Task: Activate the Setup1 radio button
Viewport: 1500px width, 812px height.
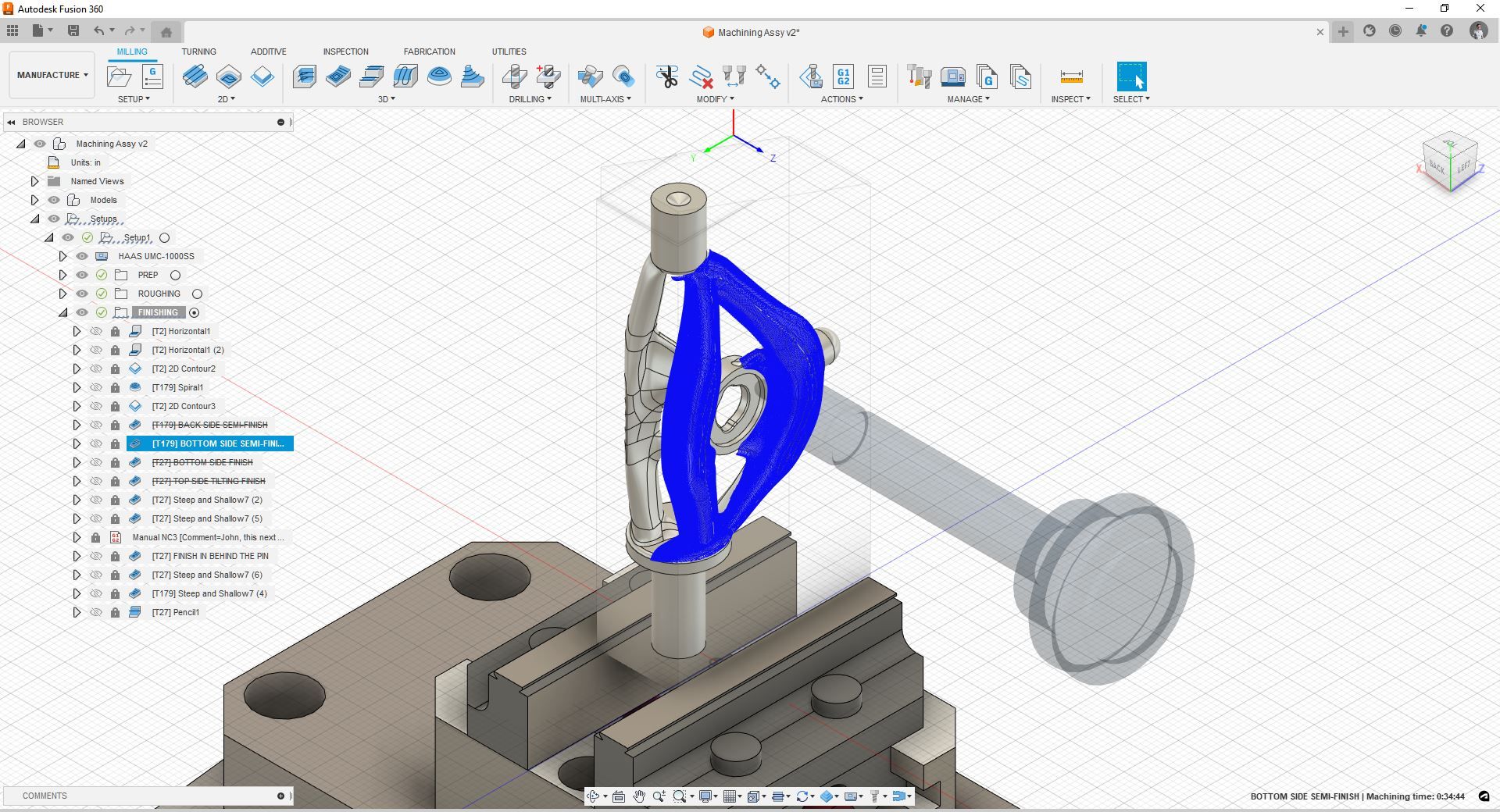Action: pos(164,237)
